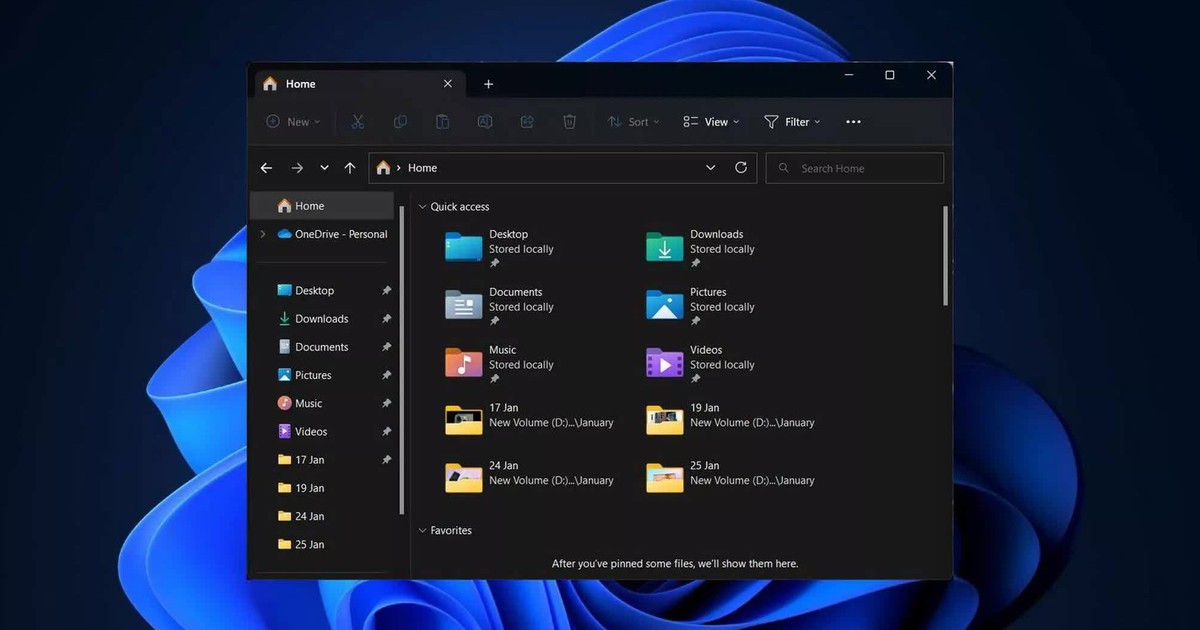Viewport: 1200px width, 630px height.
Task: Collapse the Quick access section
Action: tap(422, 207)
